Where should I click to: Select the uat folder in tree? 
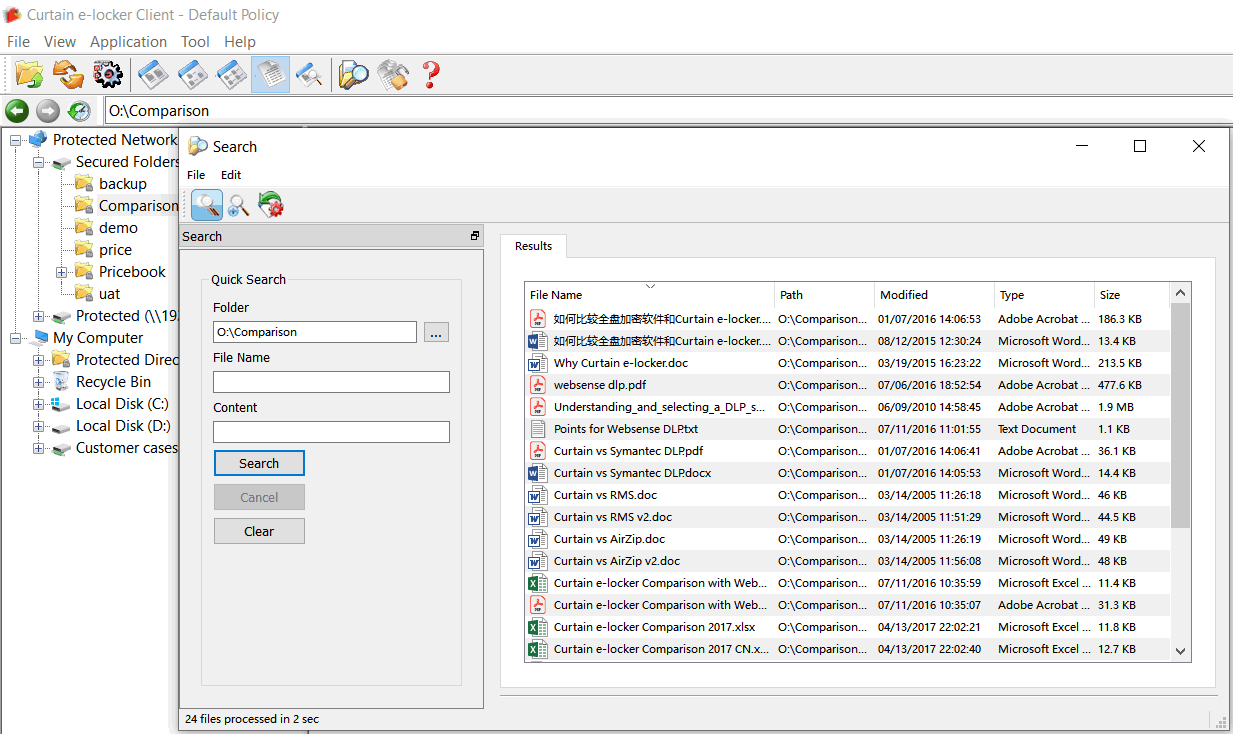point(109,294)
